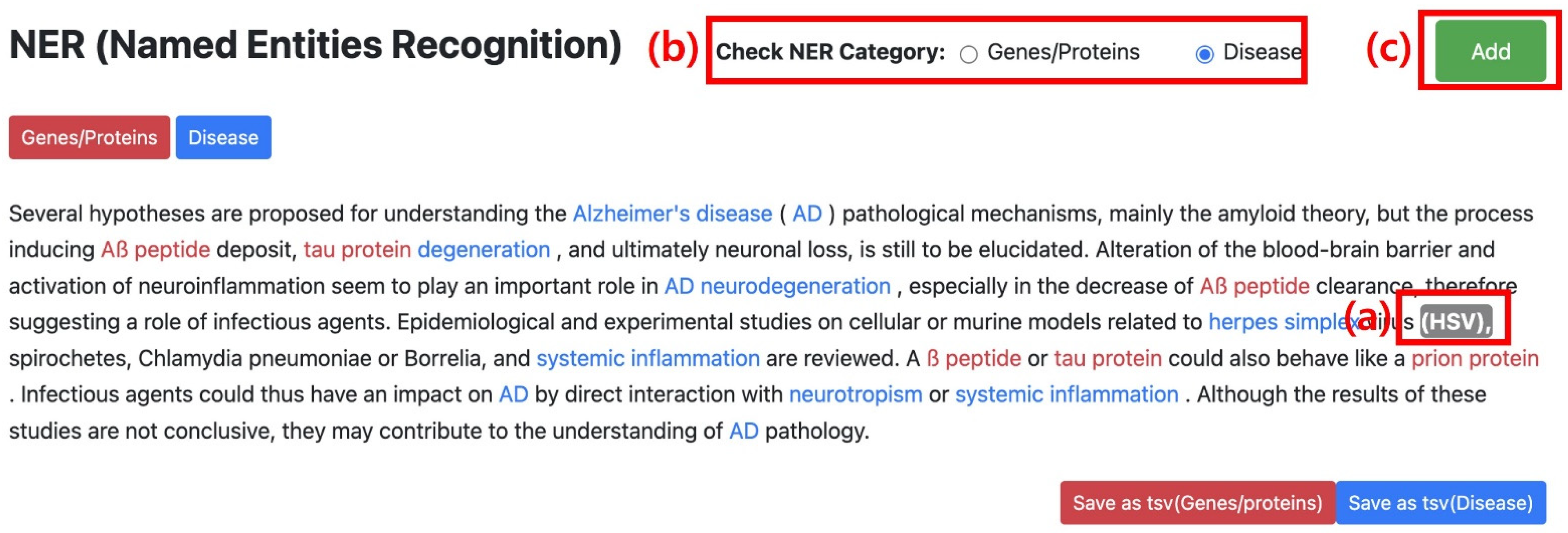The width and height of the screenshot is (1568, 533).
Task: Save as tsv for Genes/proteins
Action: click(x=1197, y=502)
